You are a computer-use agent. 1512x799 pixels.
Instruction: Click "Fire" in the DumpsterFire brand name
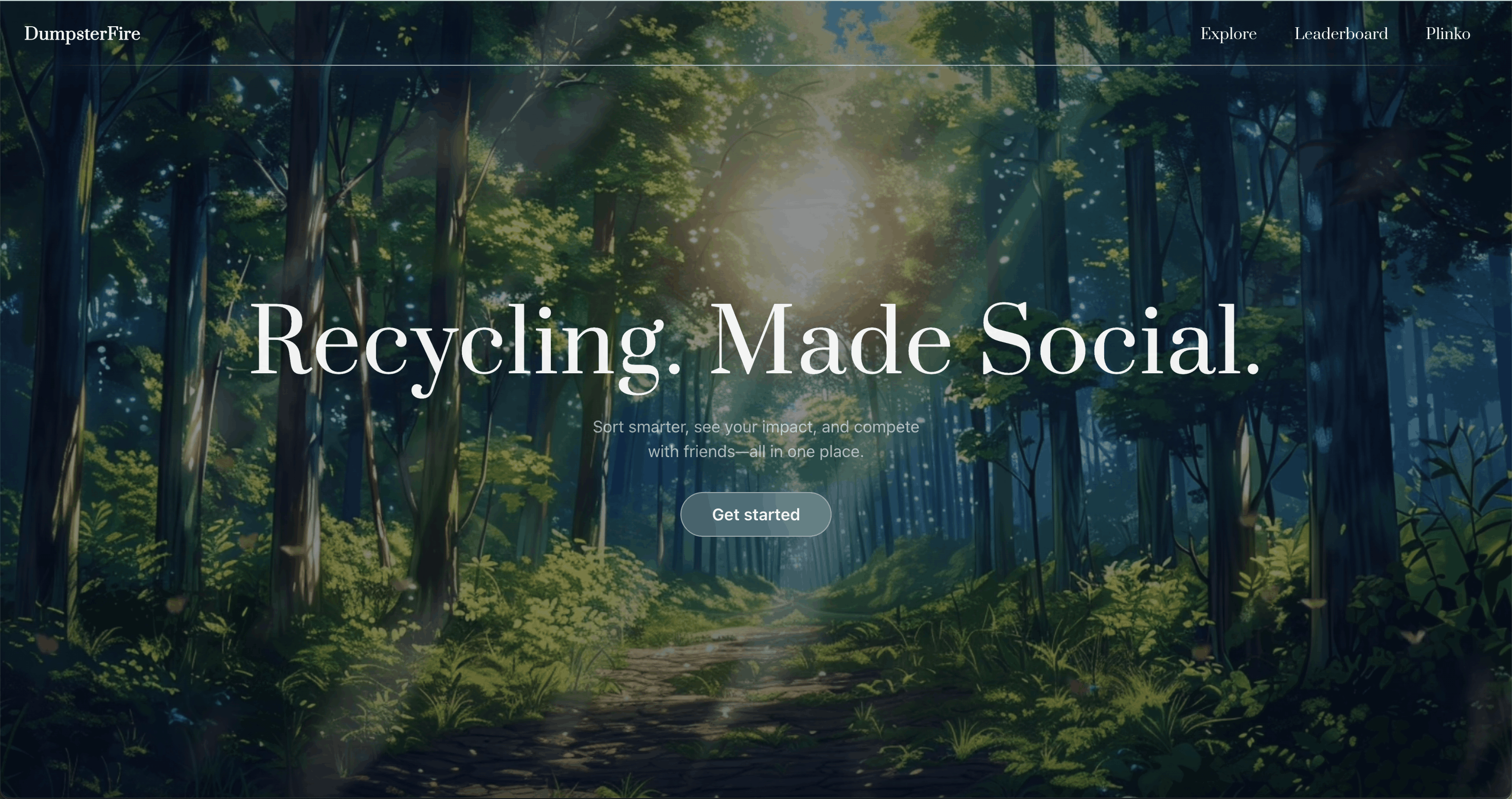123,34
